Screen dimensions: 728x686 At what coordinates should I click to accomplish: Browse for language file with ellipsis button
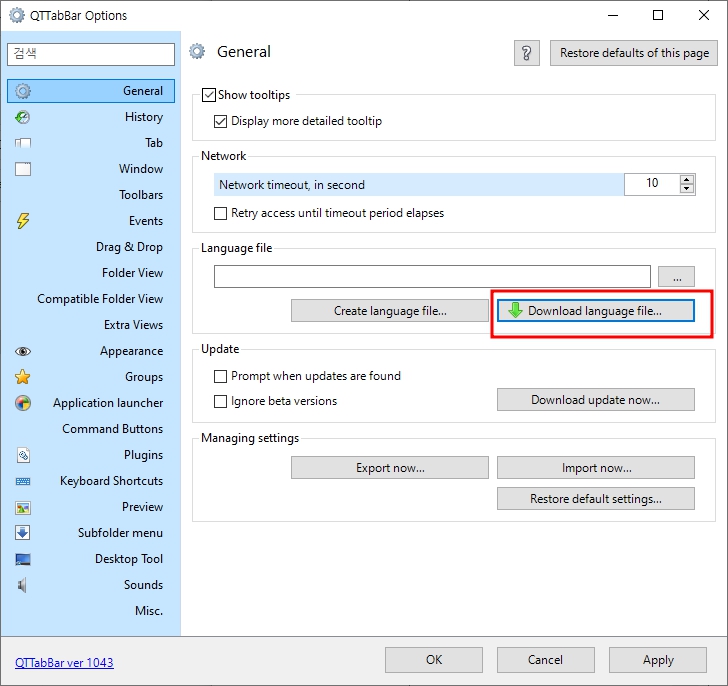[676, 277]
